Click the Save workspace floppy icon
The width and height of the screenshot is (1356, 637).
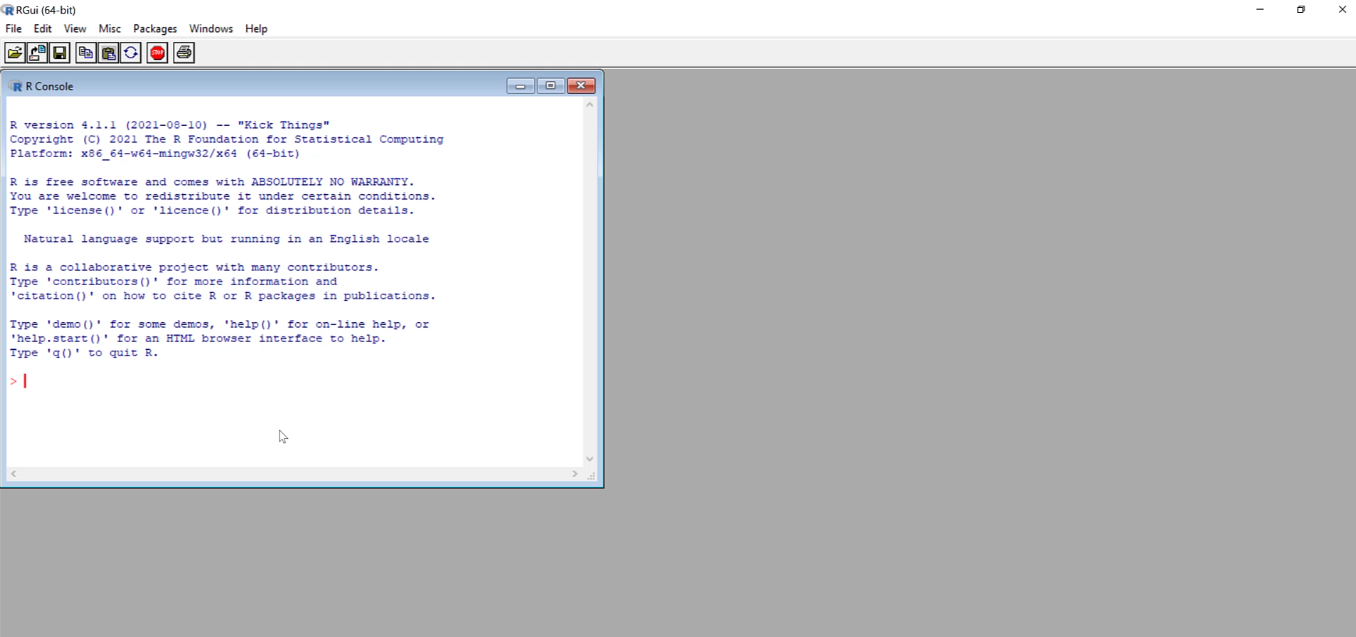(x=60, y=53)
